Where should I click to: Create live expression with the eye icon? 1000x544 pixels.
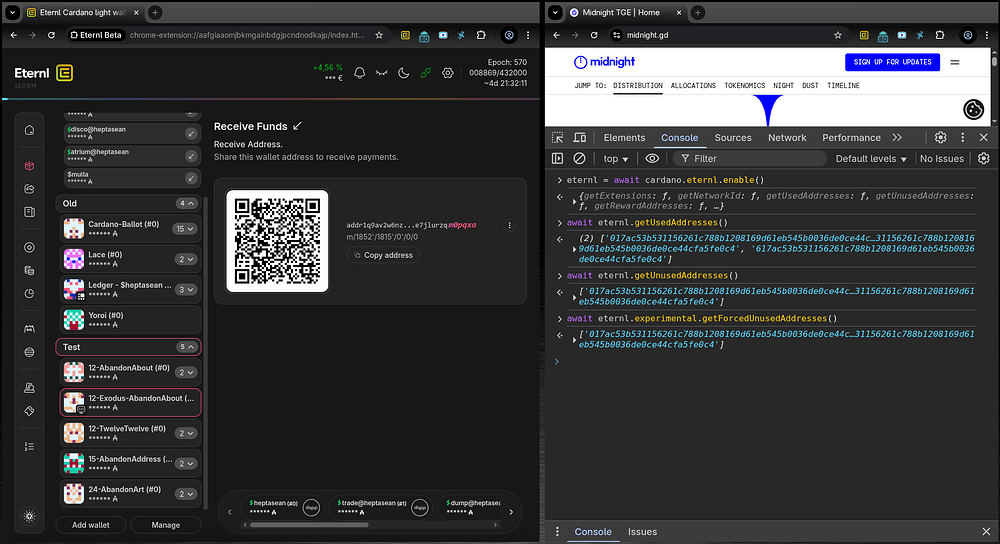click(x=652, y=158)
